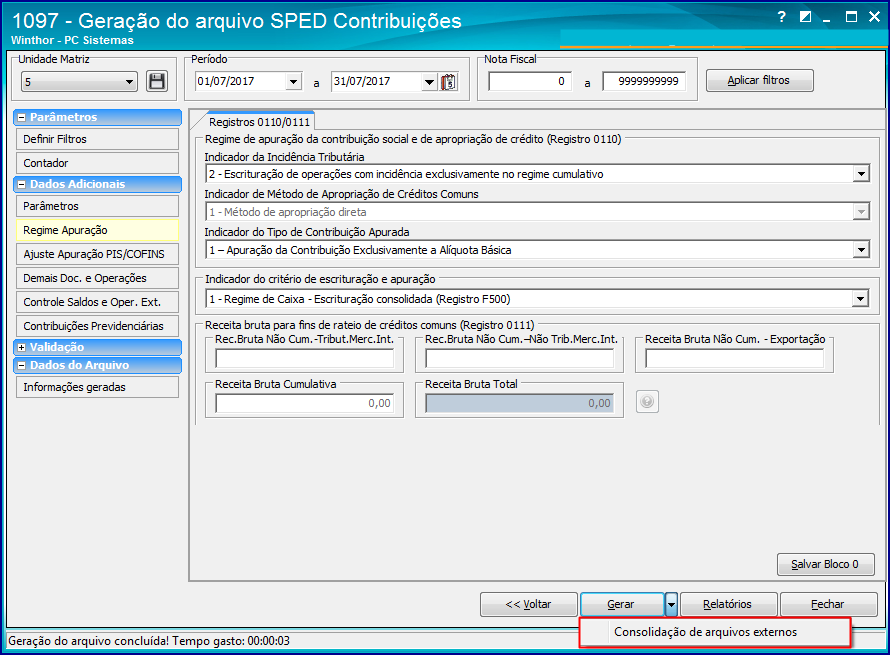Collapse the Parâmetros section
This screenshot has width=890, height=655.
22,117
